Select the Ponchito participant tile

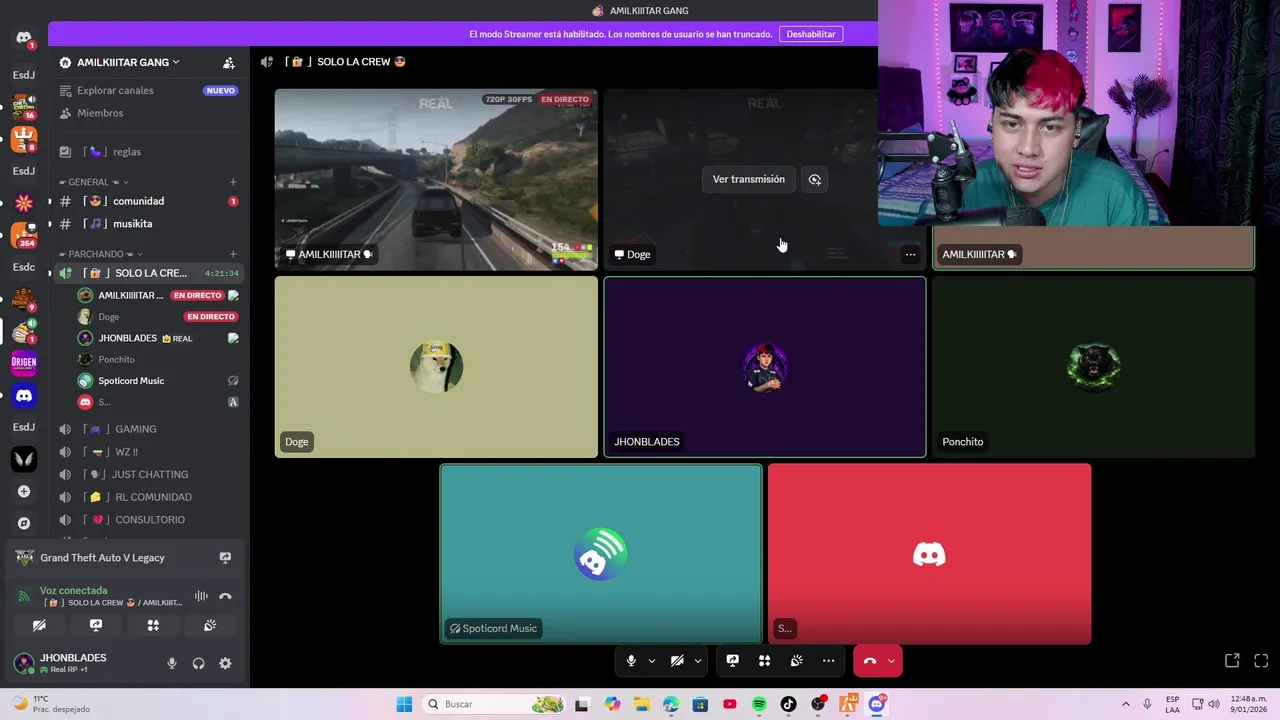(x=1093, y=367)
